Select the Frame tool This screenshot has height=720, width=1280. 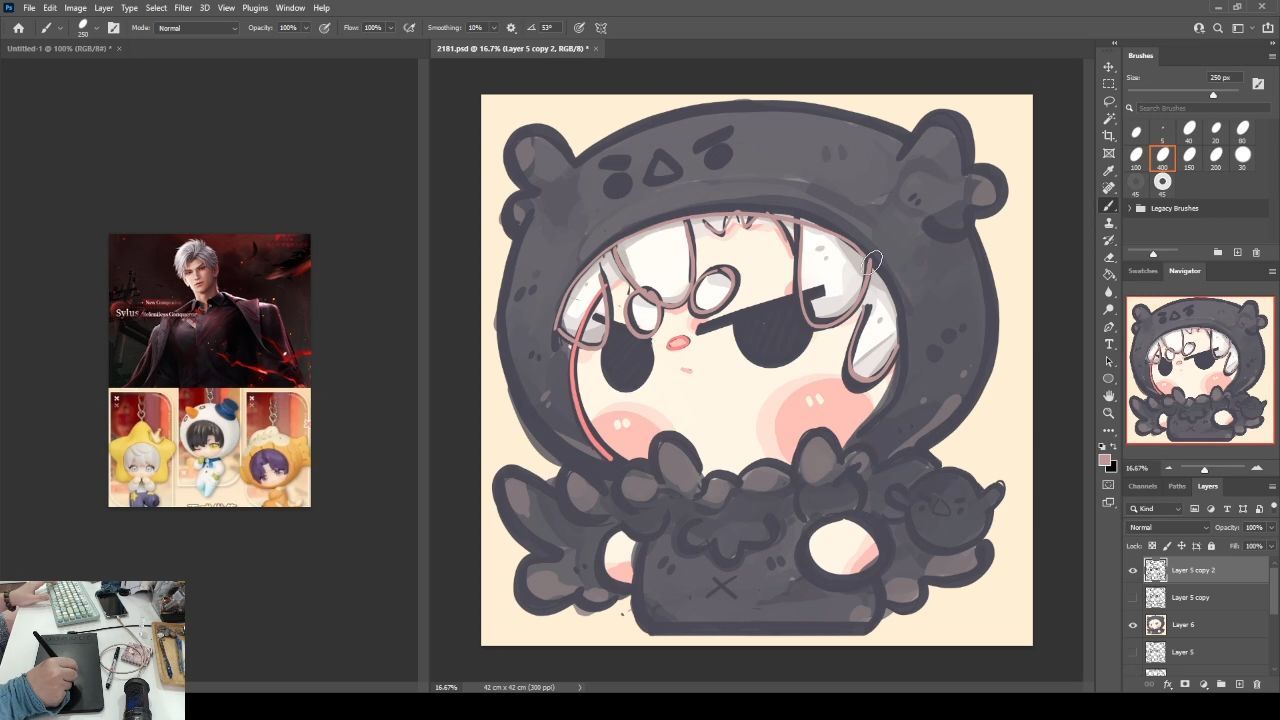(x=1109, y=153)
